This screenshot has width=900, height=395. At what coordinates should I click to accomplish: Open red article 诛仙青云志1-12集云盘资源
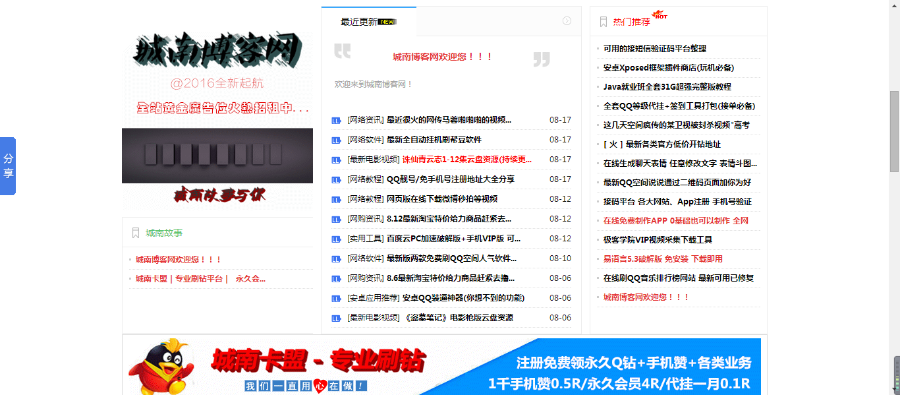467,160
